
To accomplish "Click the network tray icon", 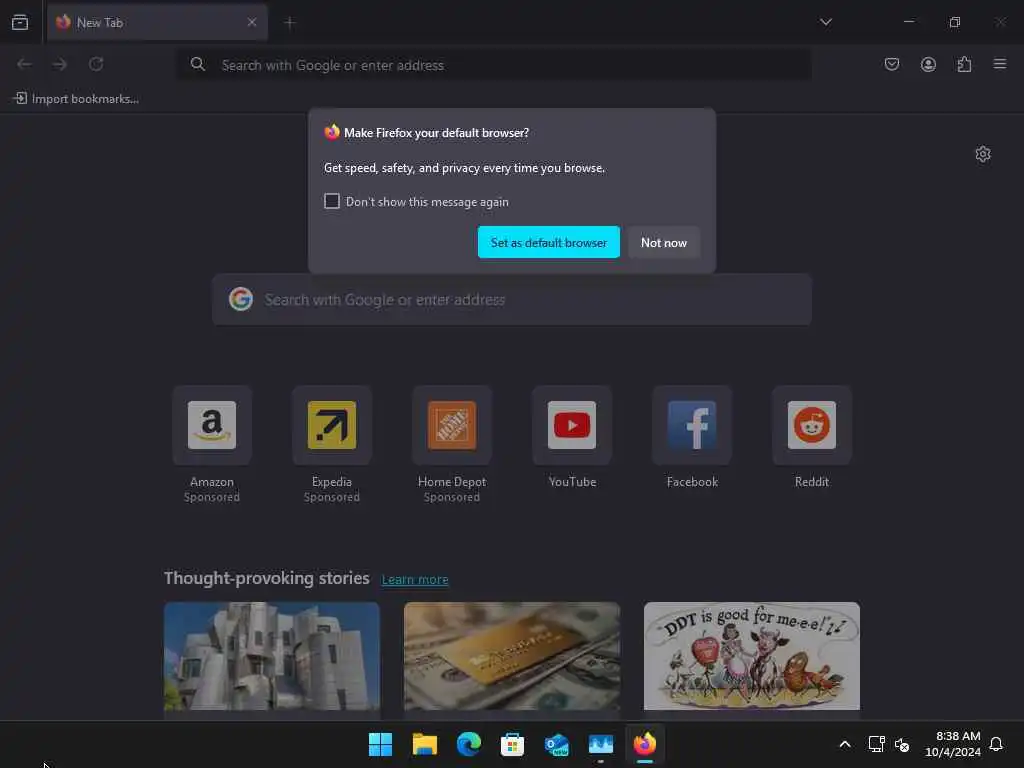I will 876,744.
